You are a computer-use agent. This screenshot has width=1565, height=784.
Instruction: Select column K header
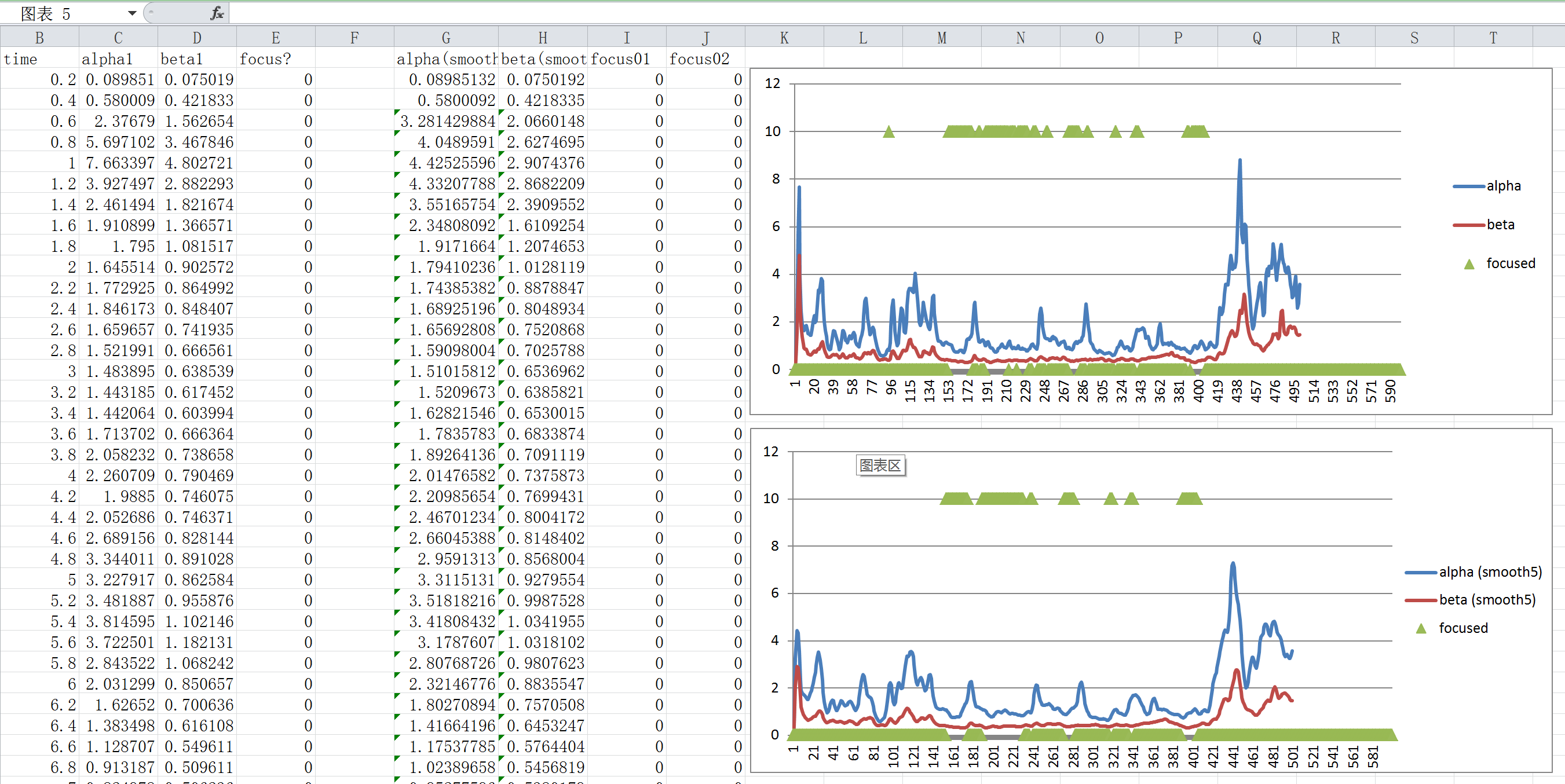coord(784,38)
